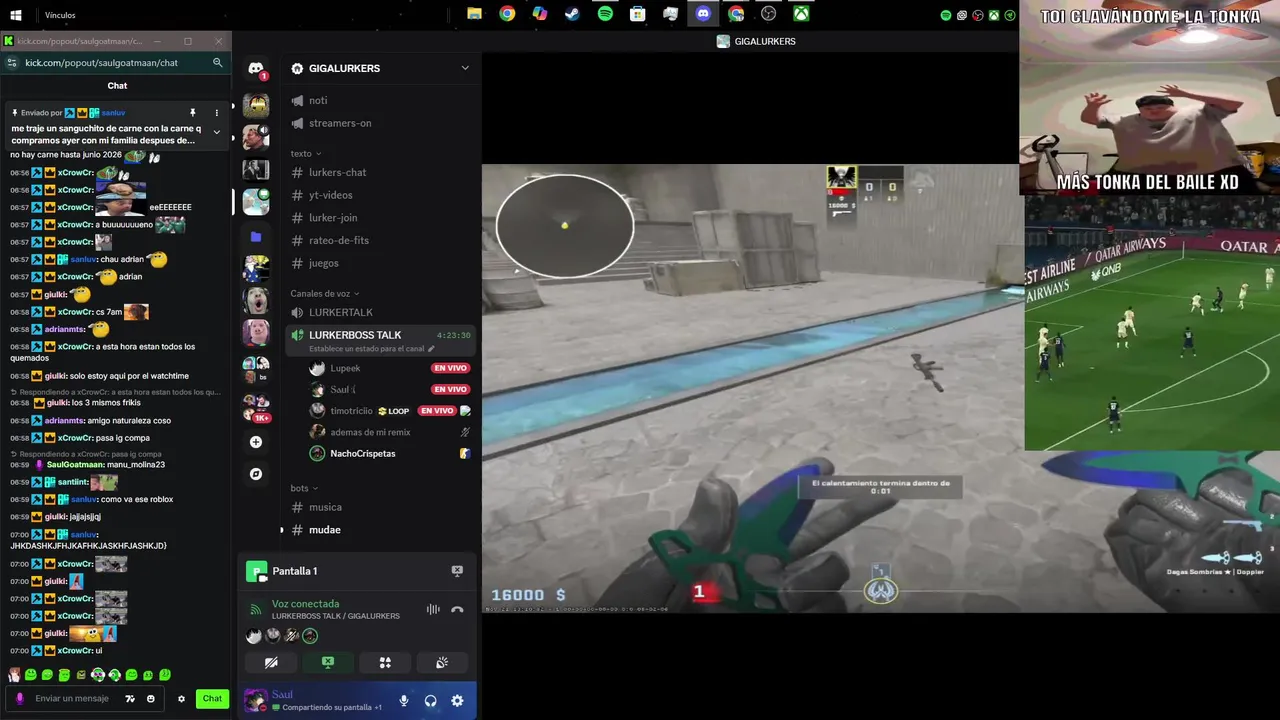The height and width of the screenshot is (720, 1280).
Task: Unpin the pinned message pin icon
Action: coord(193,113)
